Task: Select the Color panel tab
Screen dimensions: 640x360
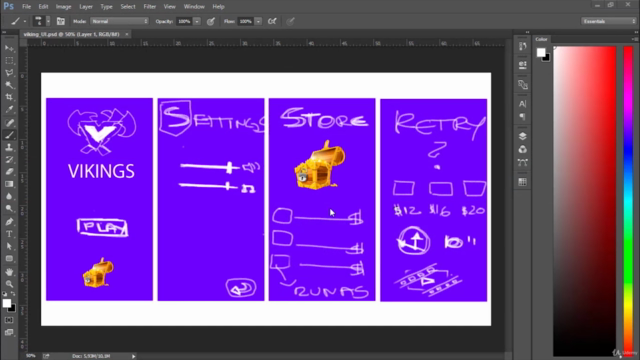Action: pyautogui.click(x=541, y=39)
